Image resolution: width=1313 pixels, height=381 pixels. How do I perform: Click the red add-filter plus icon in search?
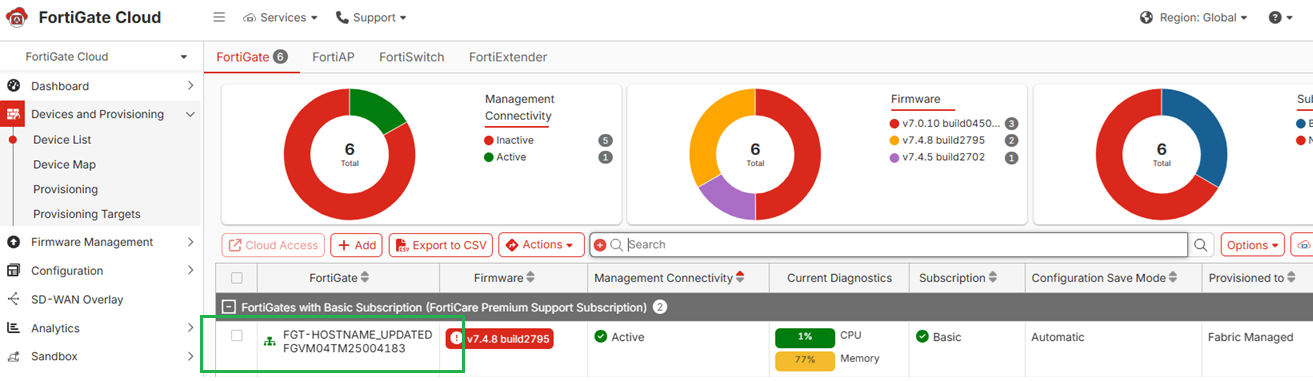point(600,245)
